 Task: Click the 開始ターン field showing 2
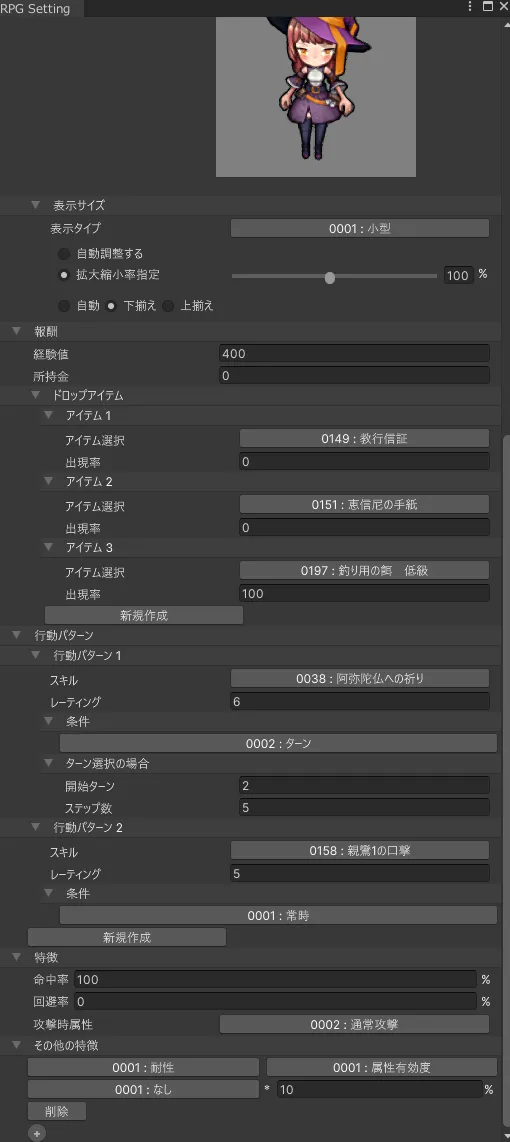click(364, 785)
